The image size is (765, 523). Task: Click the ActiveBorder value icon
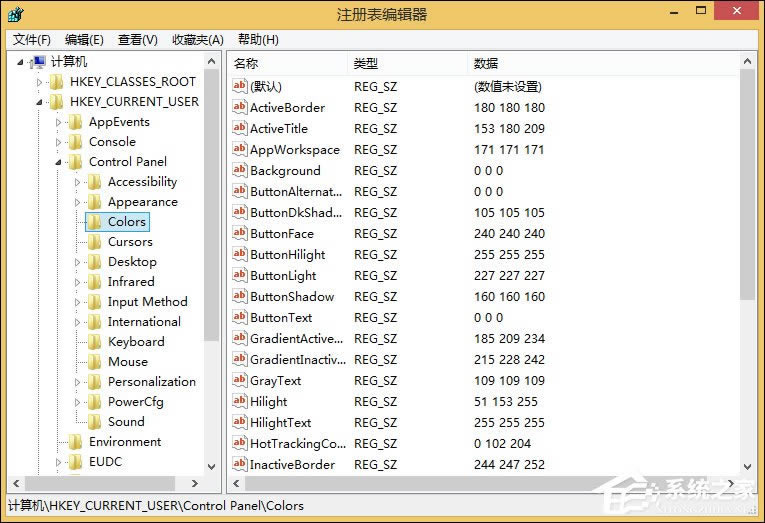(x=240, y=107)
